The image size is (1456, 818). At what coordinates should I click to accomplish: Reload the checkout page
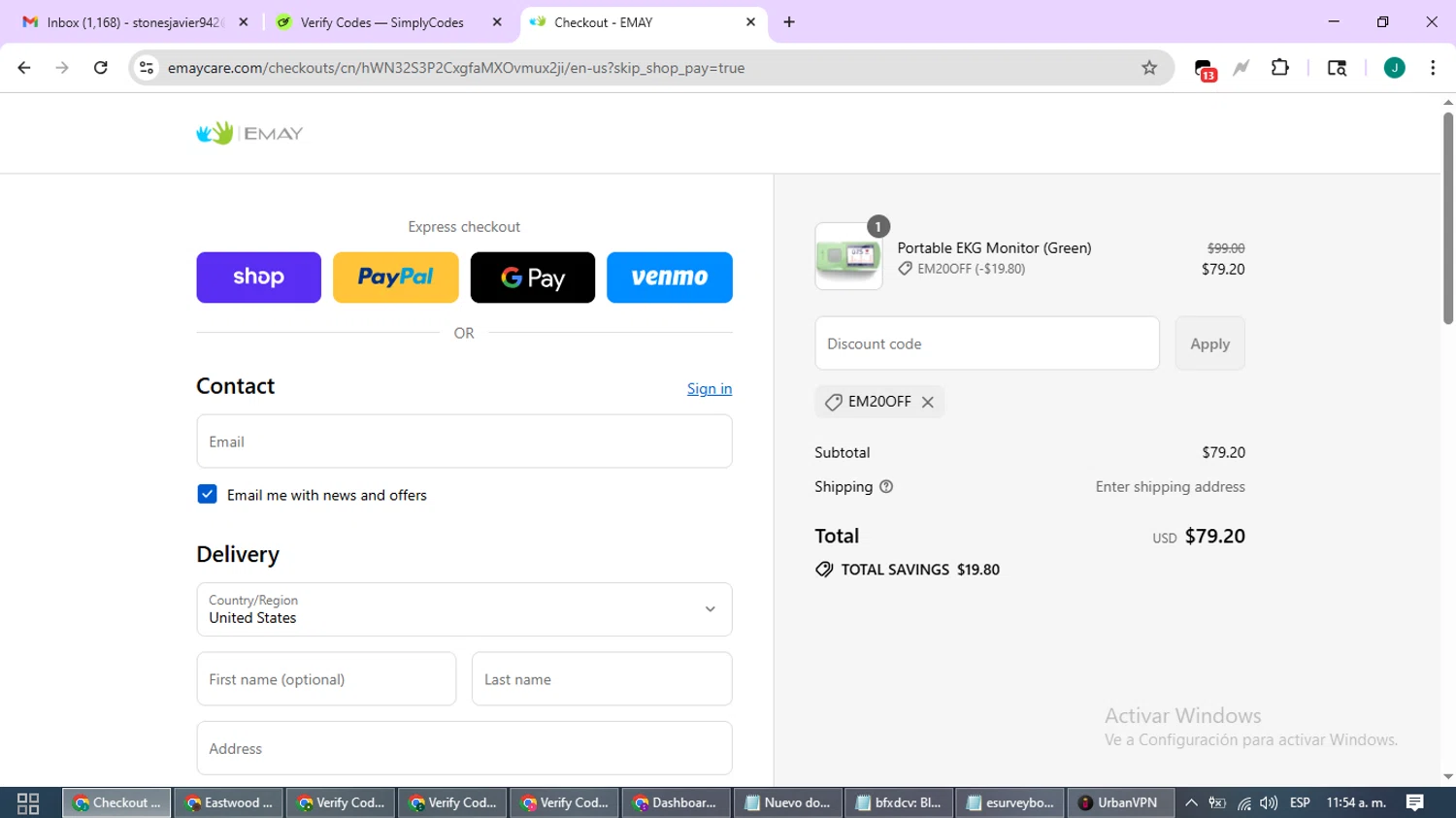coord(100,68)
